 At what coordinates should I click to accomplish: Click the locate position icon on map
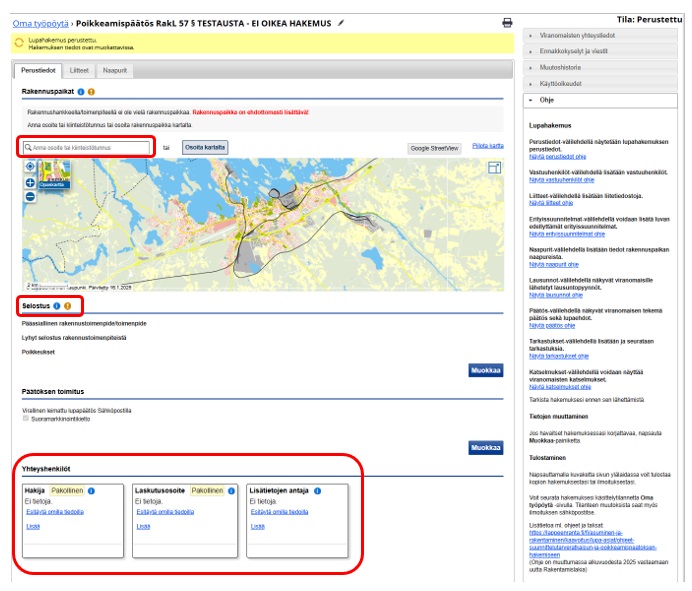tap(30, 166)
